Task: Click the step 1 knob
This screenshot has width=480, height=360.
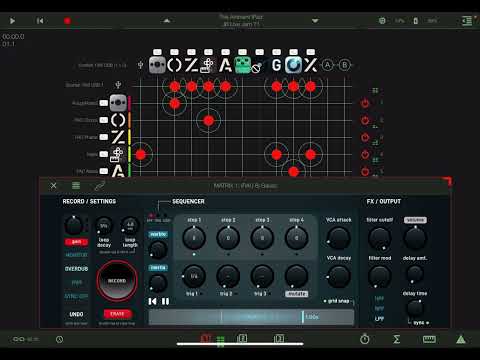Action: [x=194, y=238]
